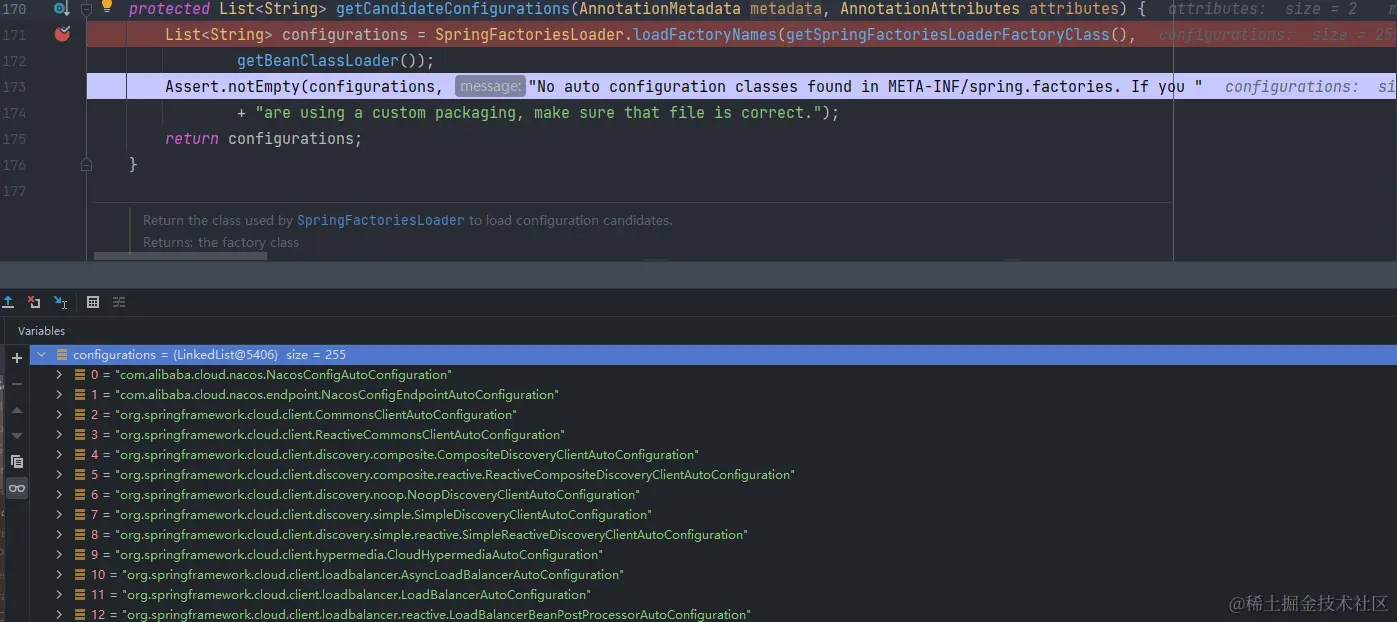Click the AnnotationAttributes parameter type
The width and height of the screenshot is (1397, 622).
coord(930,9)
